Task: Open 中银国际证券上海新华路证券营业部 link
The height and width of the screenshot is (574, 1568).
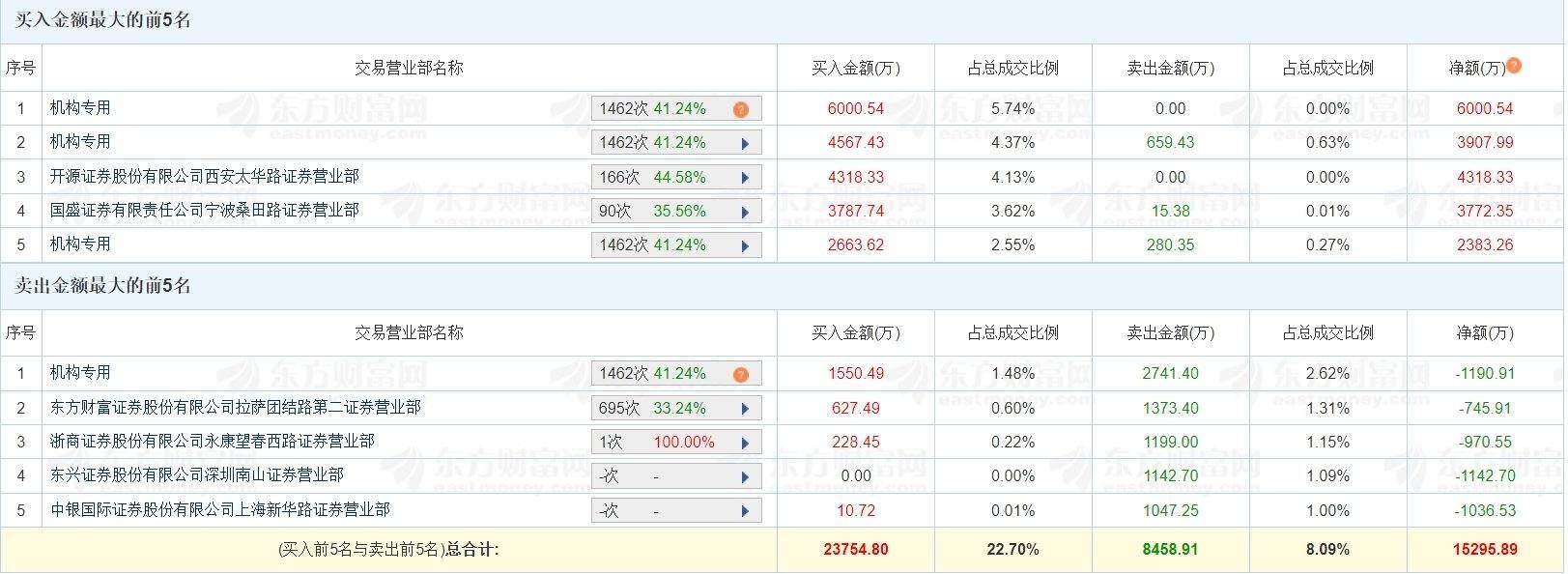Action: (x=220, y=510)
